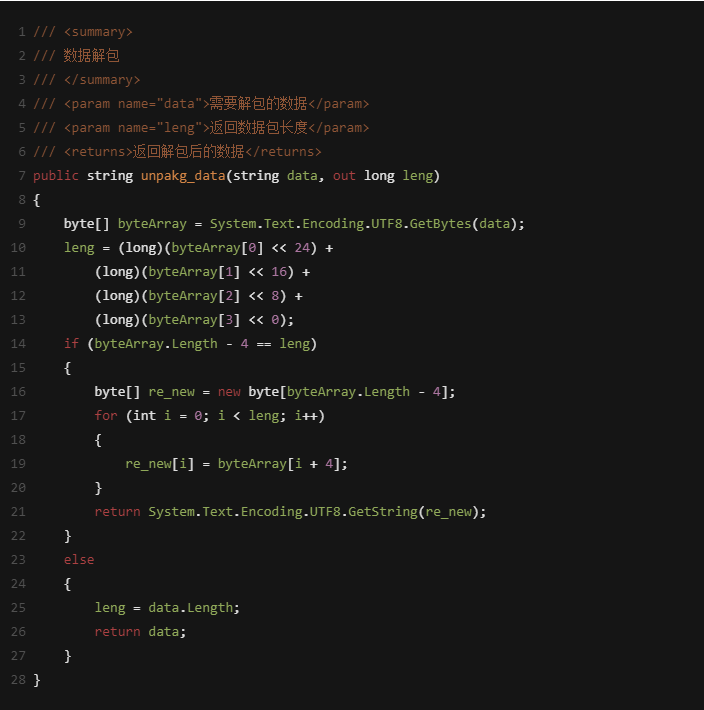Click 'GetBytes' on line 9
This screenshot has height=710, width=704.
[441, 224]
